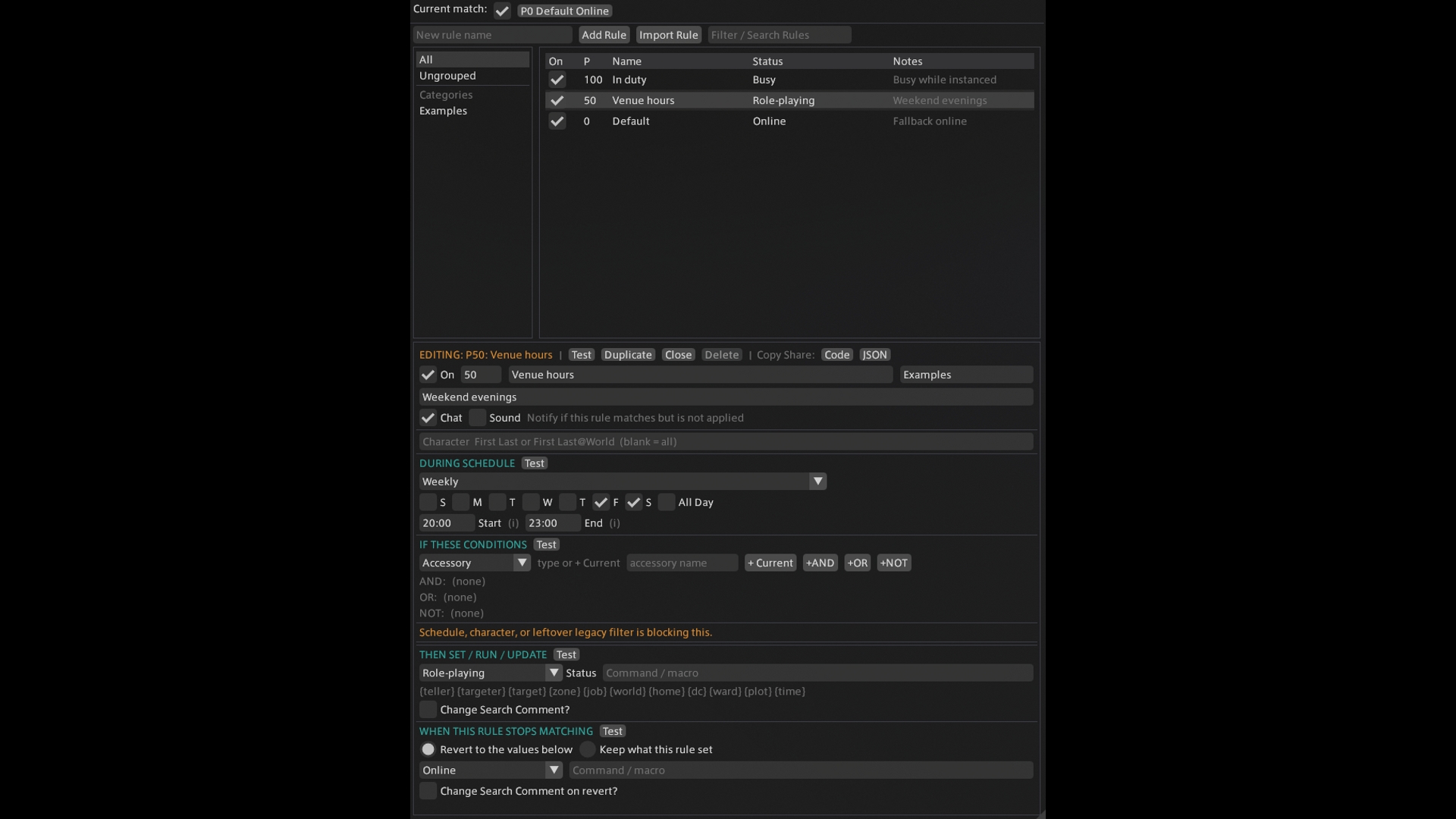Image resolution: width=1456 pixels, height=819 pixels.
Task: Duplicate the Venue hours rule
Action: [x=628, y=355]
